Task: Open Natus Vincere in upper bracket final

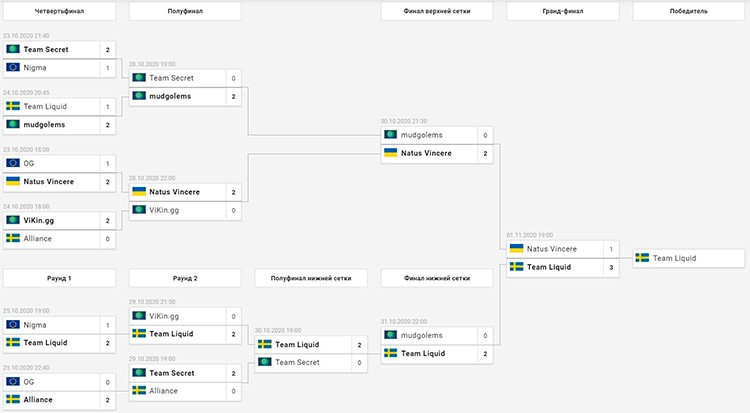Action: point(426,153)
